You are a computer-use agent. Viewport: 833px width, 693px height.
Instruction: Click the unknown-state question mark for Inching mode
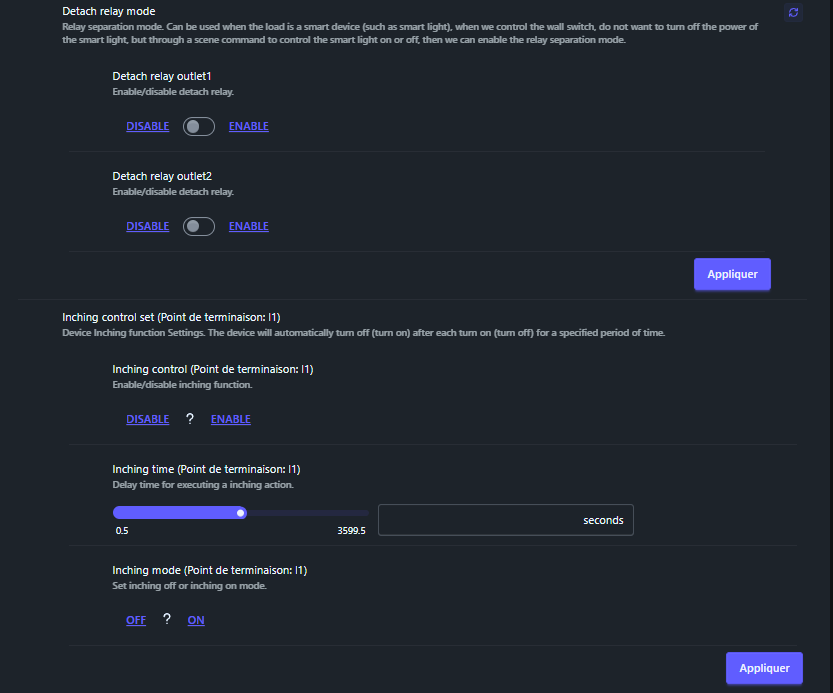[167, 620]
